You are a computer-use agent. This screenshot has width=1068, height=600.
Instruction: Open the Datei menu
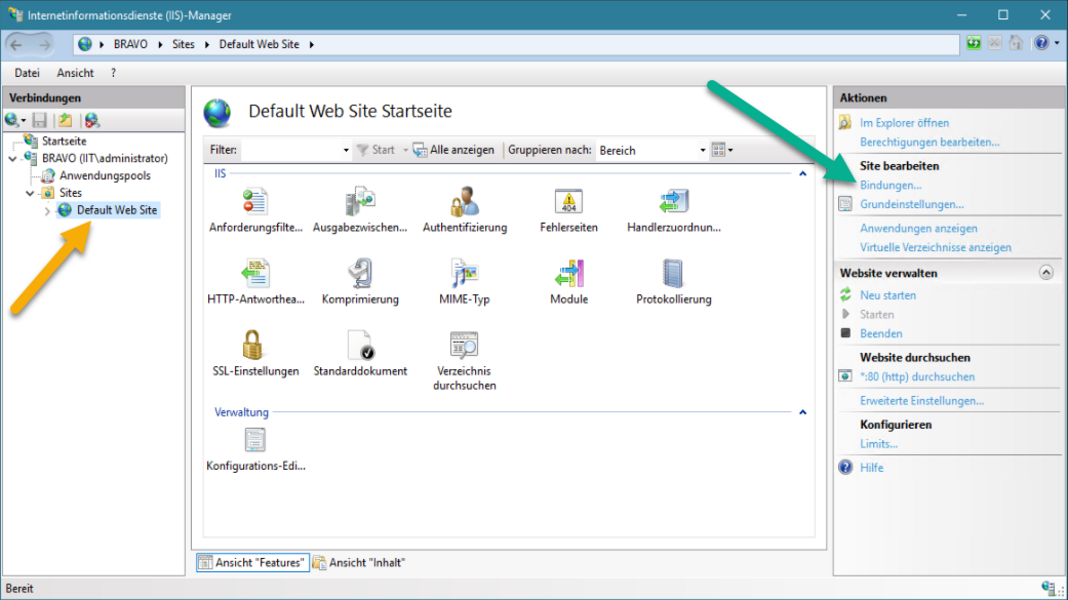tap(27, 73)
